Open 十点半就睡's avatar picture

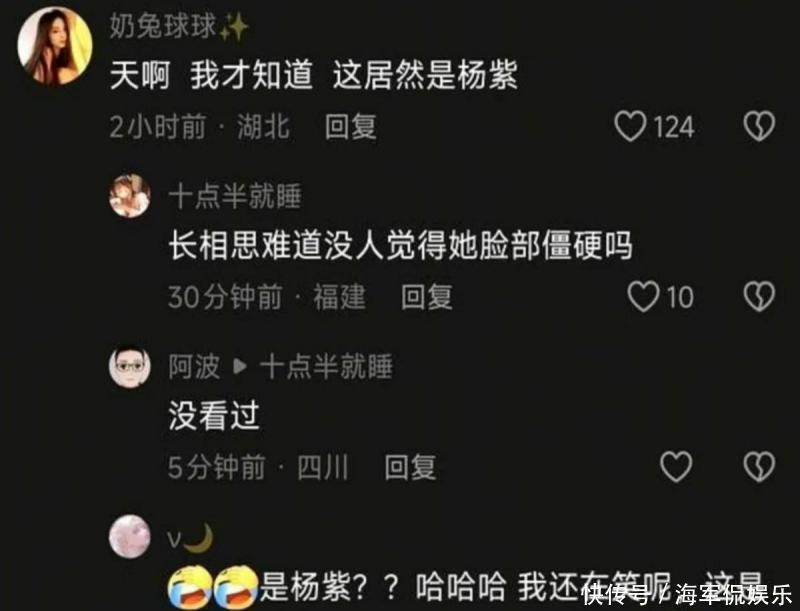(x=130, y=196)
